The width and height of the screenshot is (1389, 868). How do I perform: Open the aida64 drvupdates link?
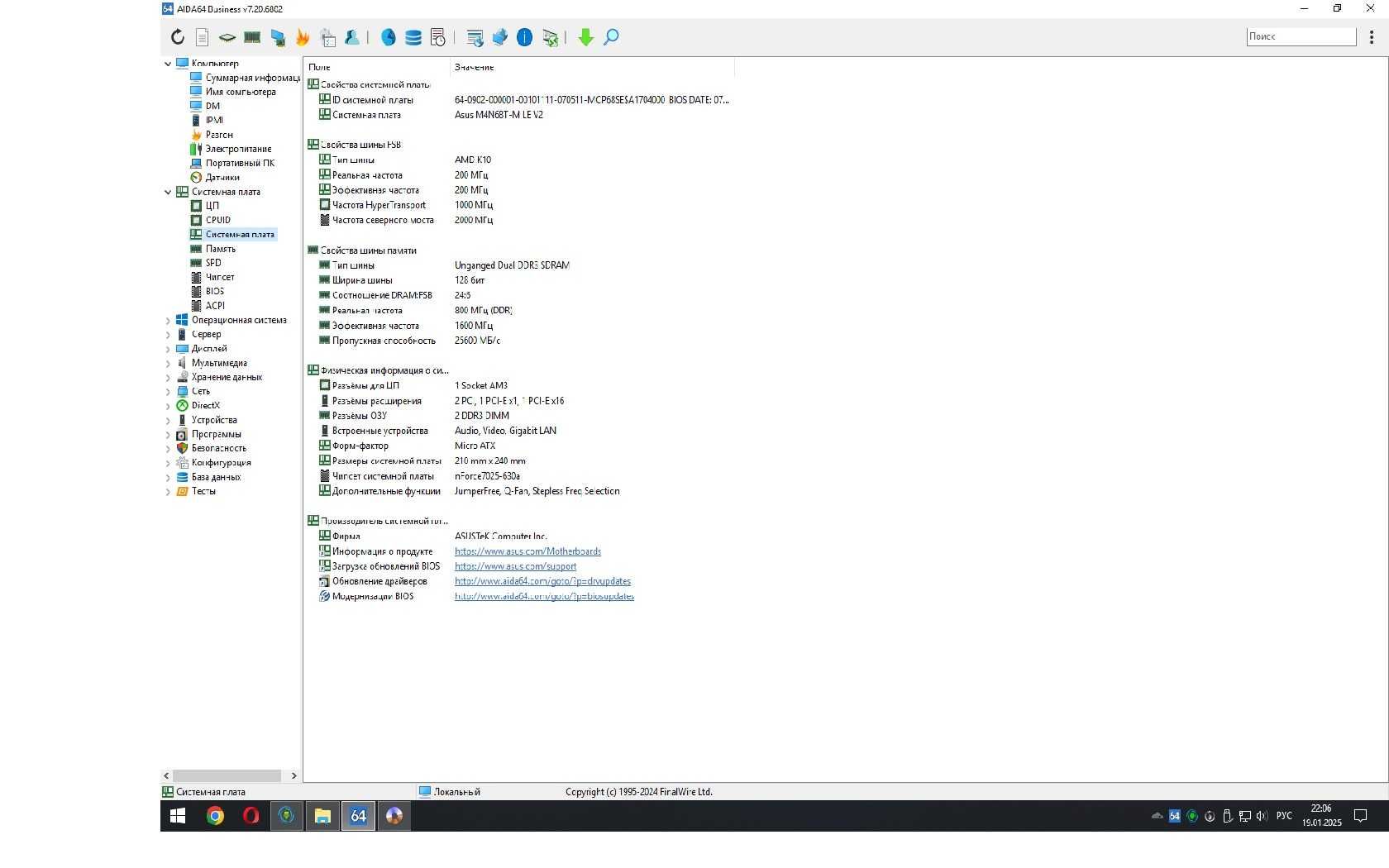[542, 581]
